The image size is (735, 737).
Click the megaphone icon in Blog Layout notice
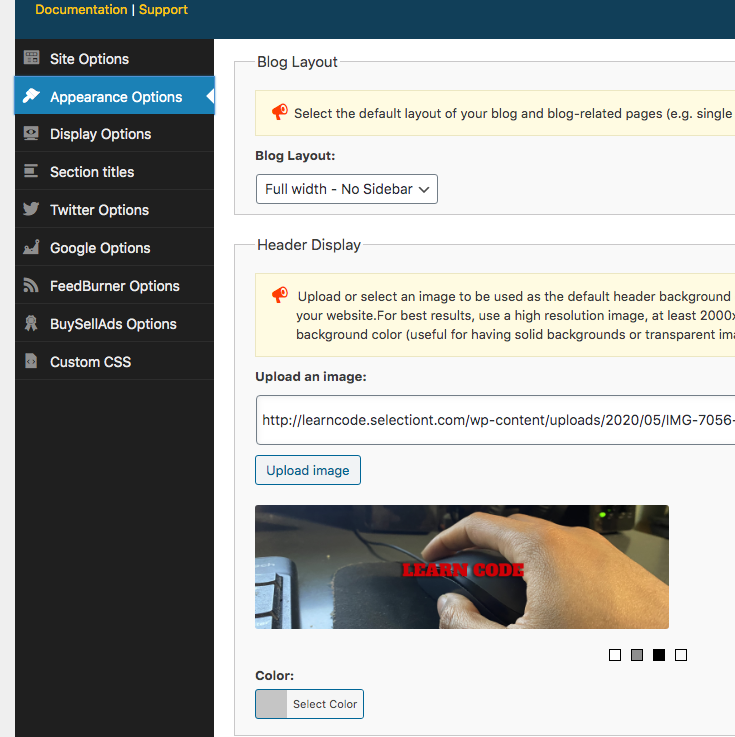pos(280,112)
